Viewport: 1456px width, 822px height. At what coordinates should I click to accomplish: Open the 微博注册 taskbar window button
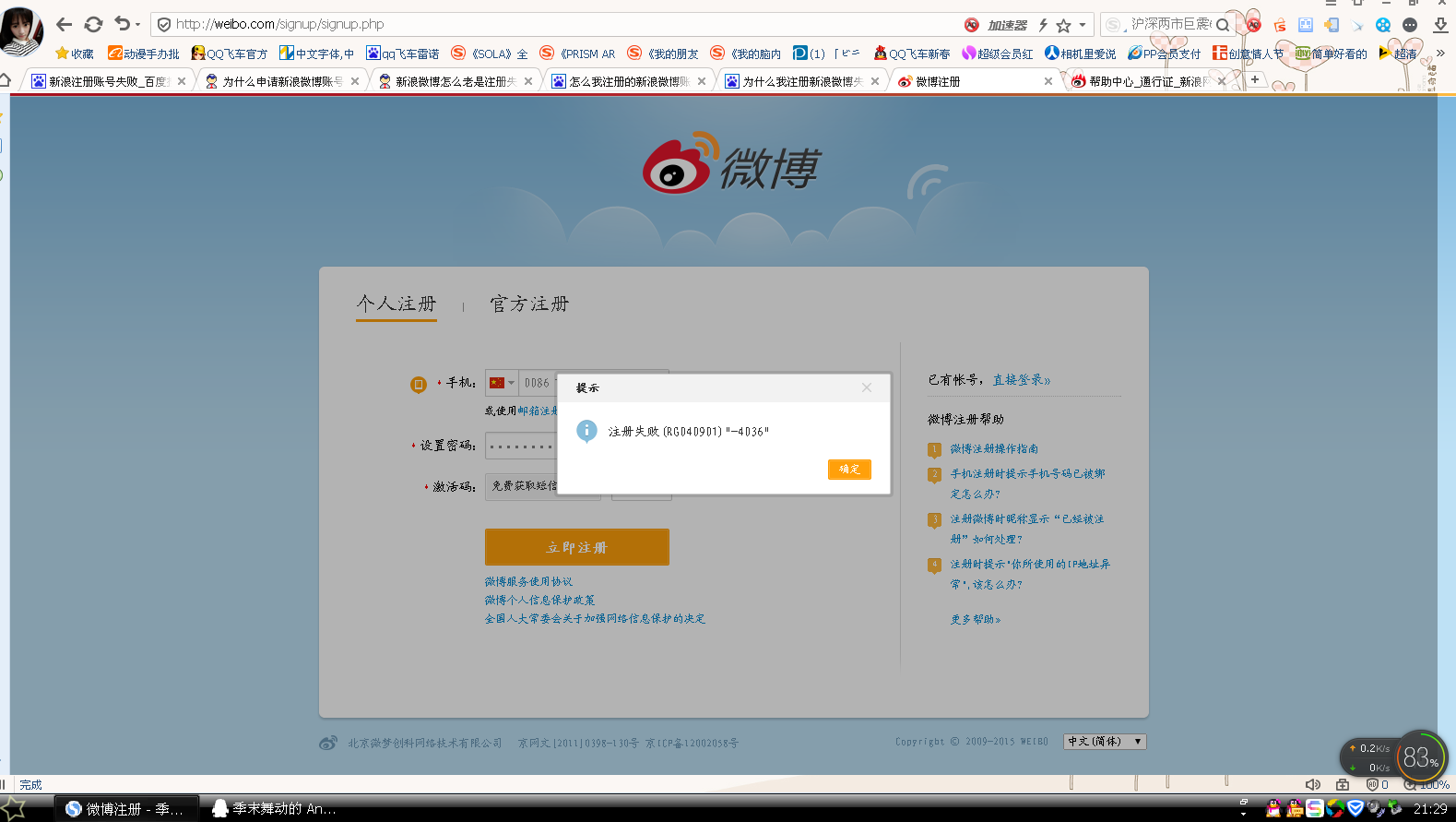coord(126,809)
